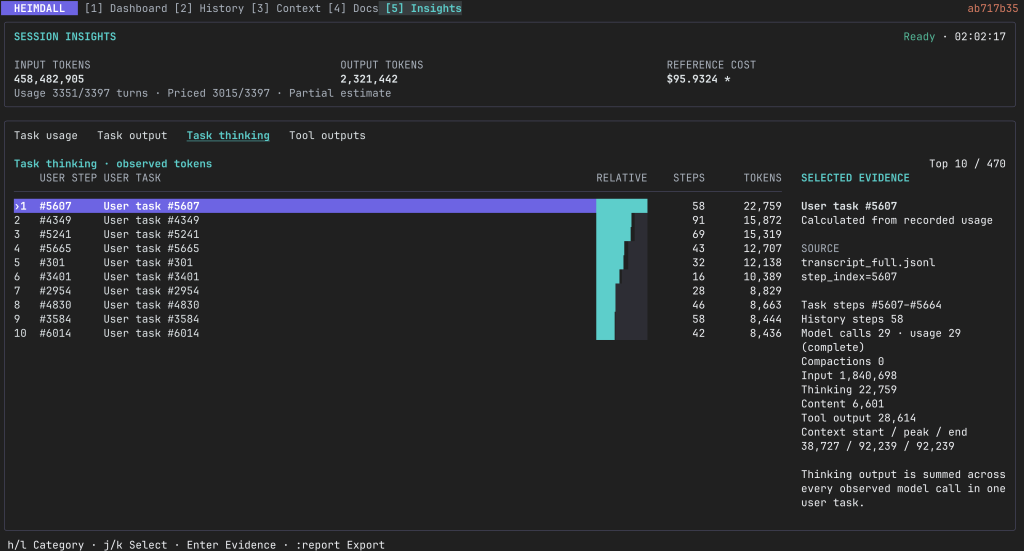
Task: Click the USER STEP column header
Action: click(x=68, y=178)
